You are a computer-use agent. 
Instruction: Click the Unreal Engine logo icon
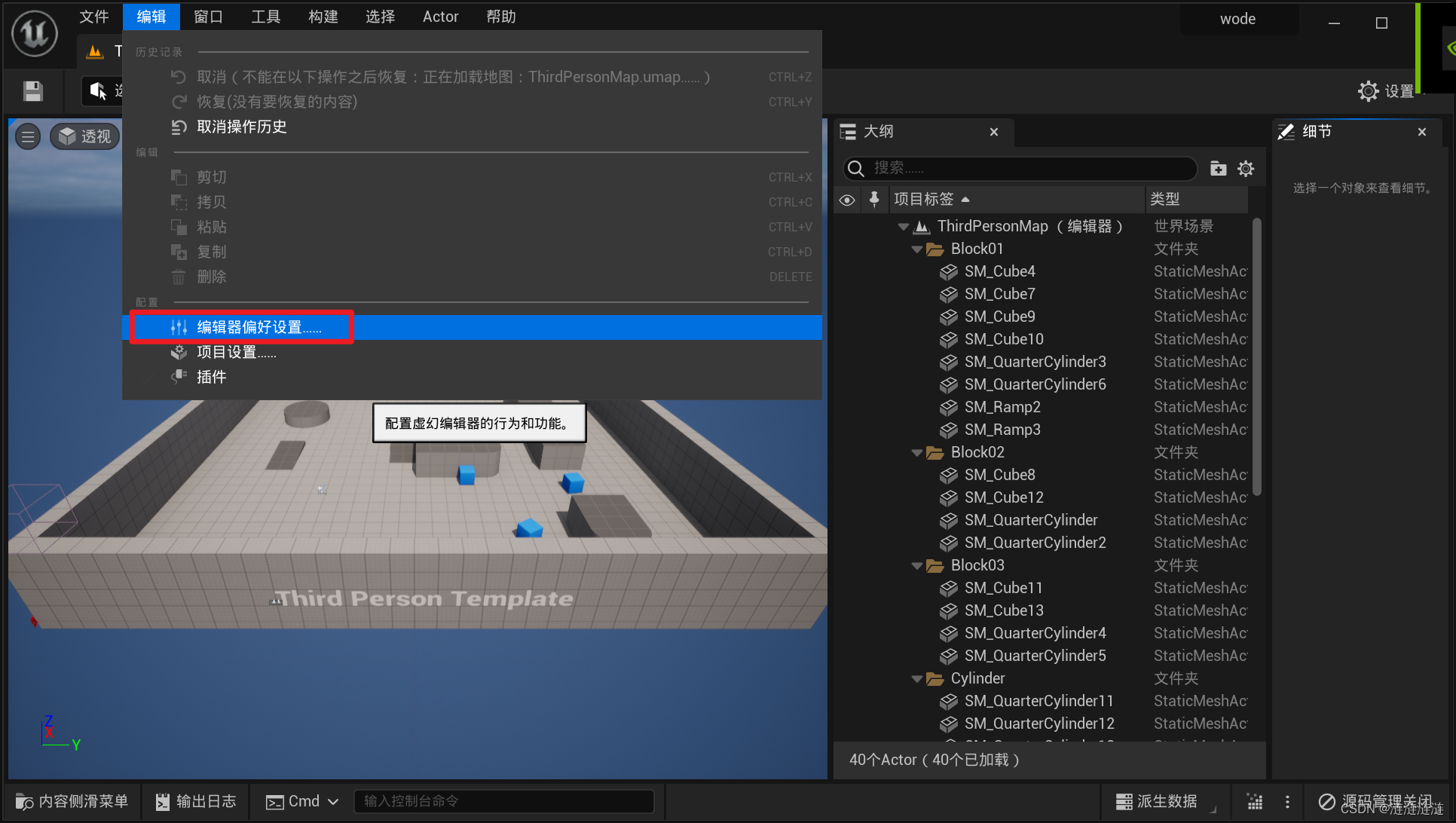35,34
